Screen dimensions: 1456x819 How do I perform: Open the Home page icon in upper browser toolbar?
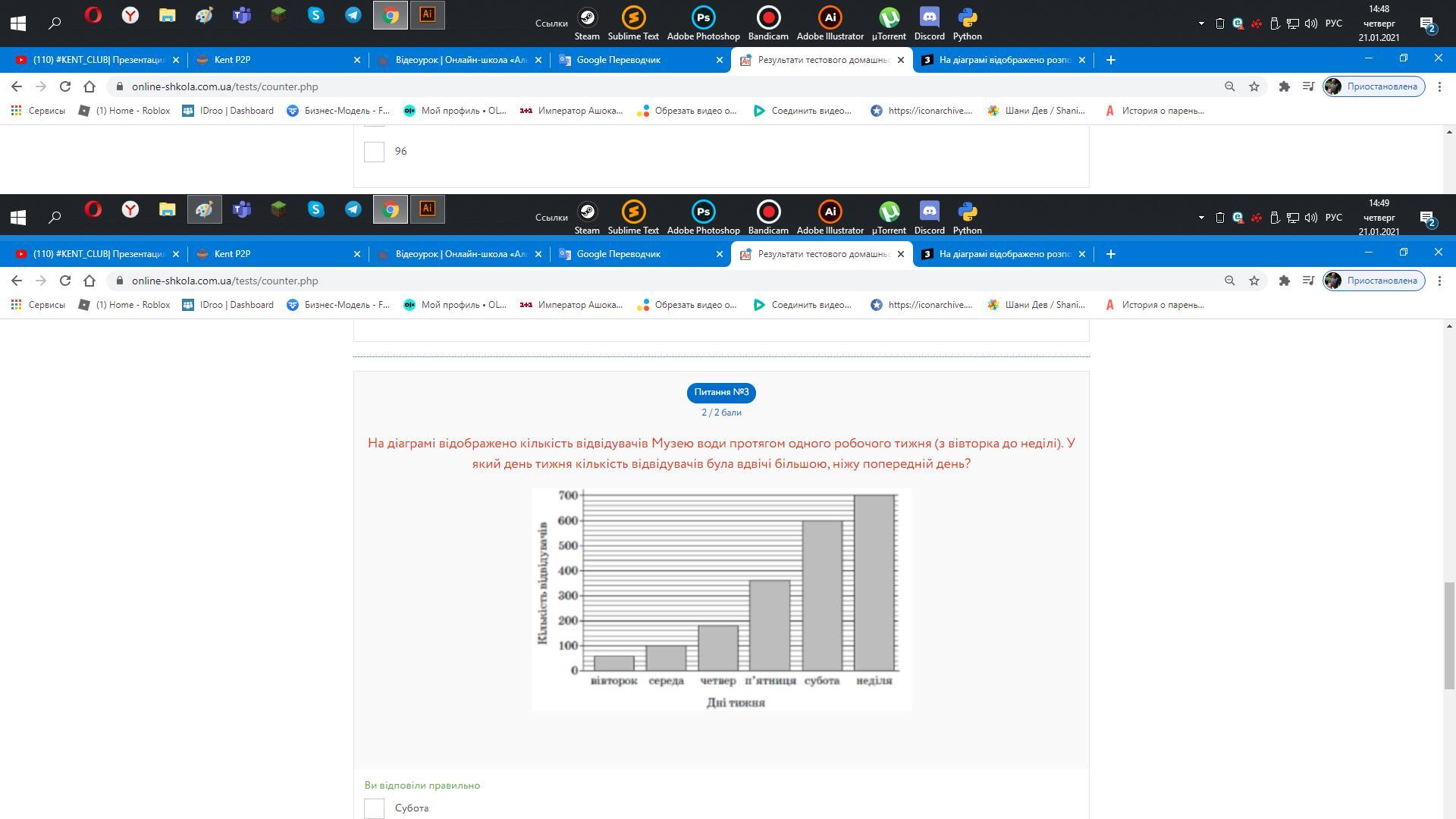[89, 86]
